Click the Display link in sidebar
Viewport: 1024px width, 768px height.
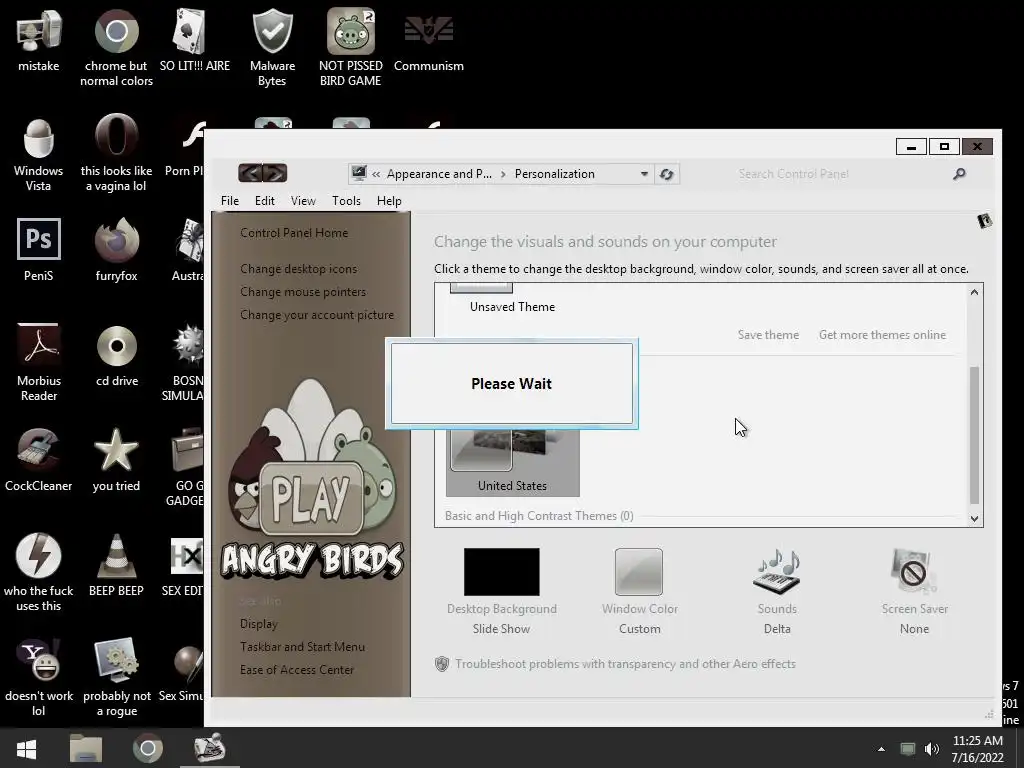(x=259, y=624)
